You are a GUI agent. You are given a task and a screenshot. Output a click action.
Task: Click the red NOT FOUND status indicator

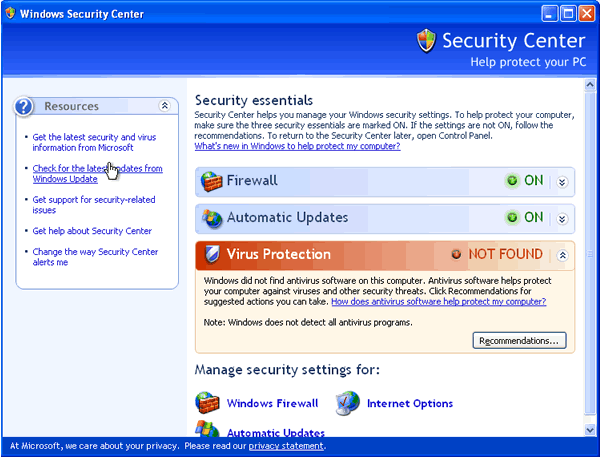456,254
